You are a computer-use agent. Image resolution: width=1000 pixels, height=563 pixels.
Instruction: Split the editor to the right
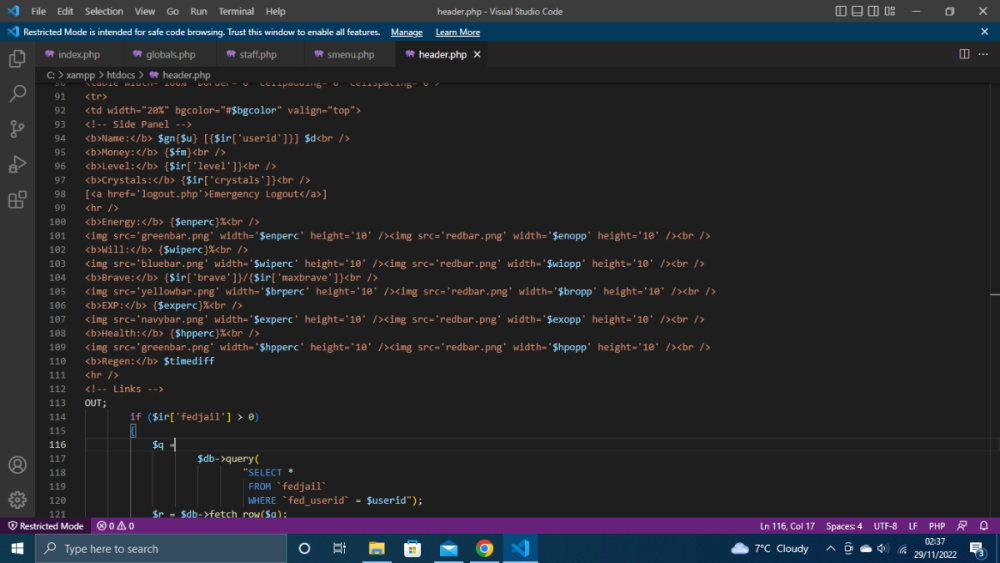964,54
